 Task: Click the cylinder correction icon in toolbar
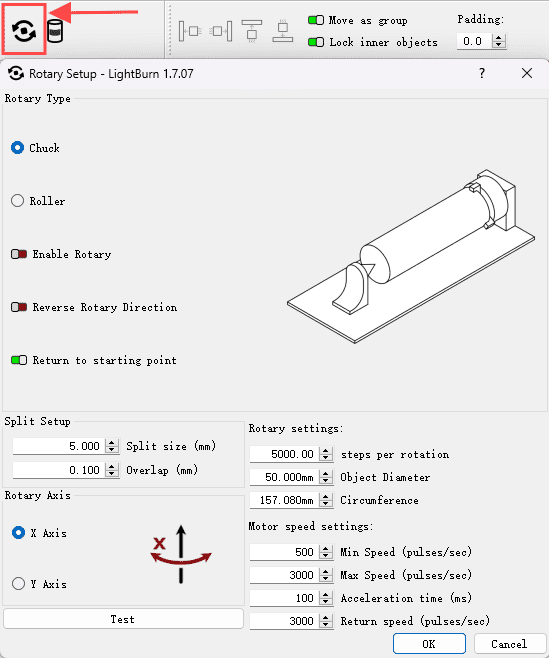click(x=55, y=31)
